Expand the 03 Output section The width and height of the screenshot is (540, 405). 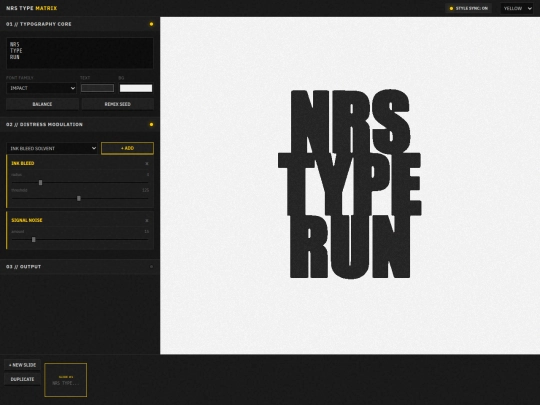(x=80, y=267)
